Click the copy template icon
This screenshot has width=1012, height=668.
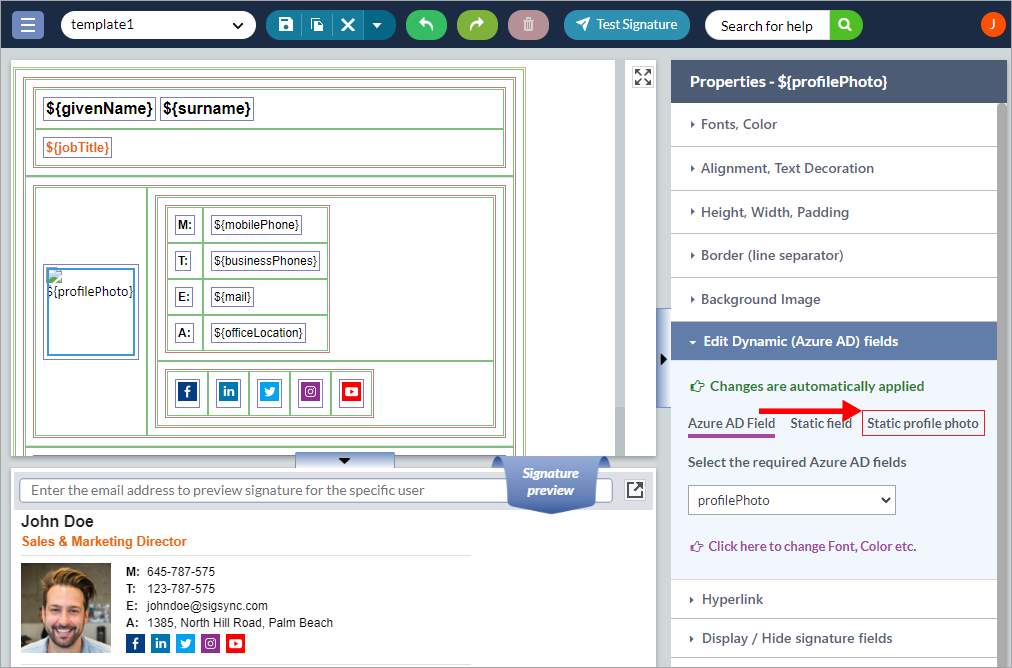point(316,25)
